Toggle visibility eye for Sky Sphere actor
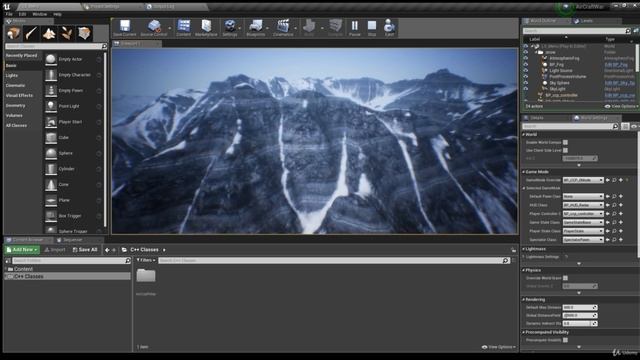Viewport: 640px width, 360px height. click(526, 83)
